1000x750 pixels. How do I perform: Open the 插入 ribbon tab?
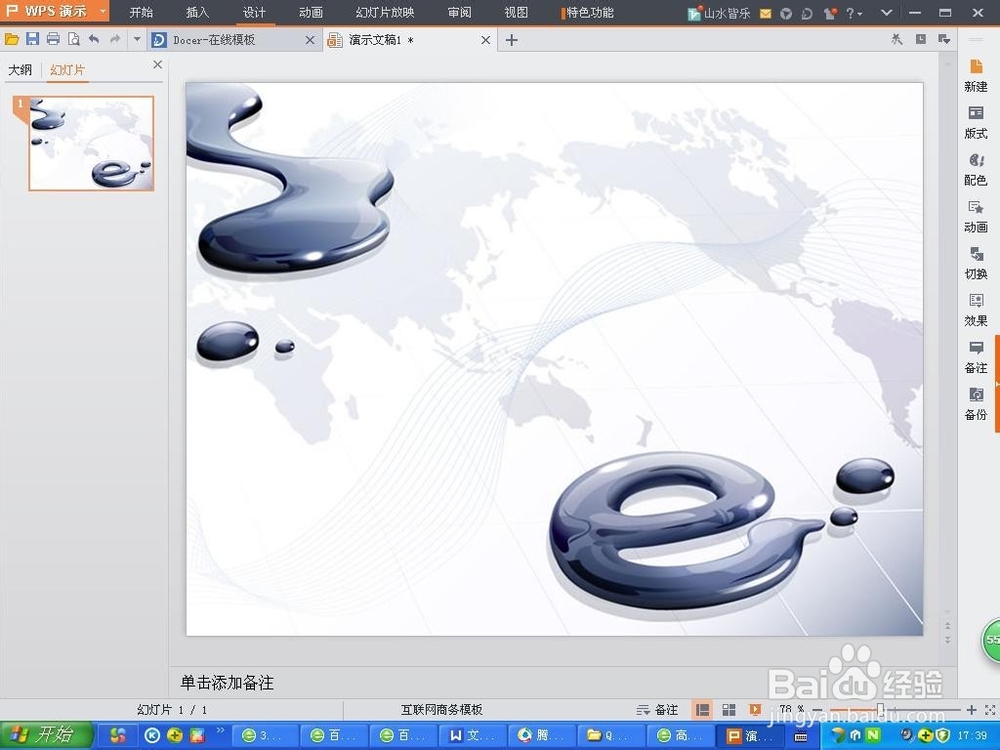(197, 12)
